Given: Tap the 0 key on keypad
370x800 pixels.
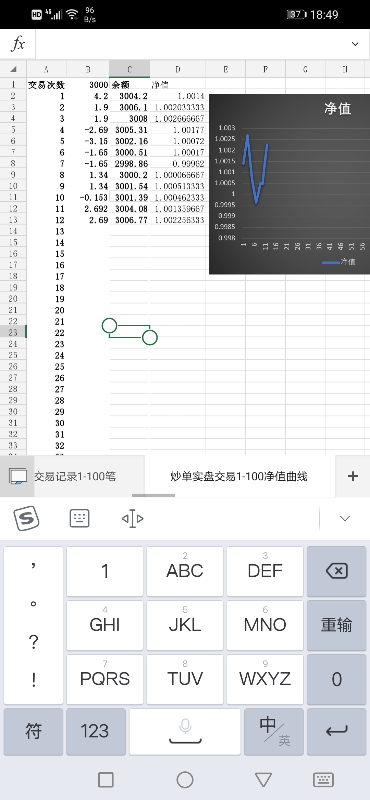Looking at the screenshot, I should point(336,679).
